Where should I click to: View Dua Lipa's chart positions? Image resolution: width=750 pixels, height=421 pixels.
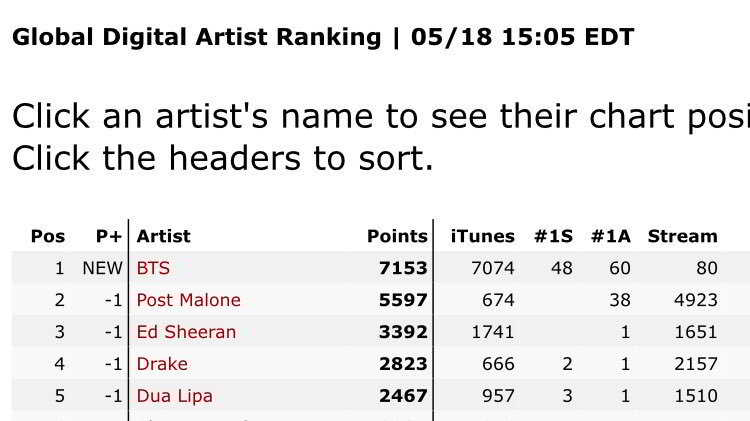(x=174, y=396)
